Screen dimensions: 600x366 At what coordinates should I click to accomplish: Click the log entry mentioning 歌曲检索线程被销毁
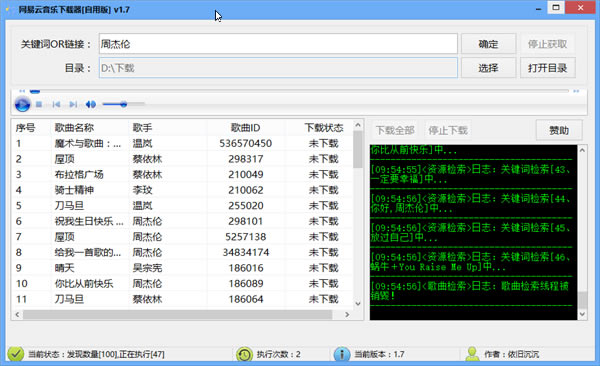coord(470,291)
